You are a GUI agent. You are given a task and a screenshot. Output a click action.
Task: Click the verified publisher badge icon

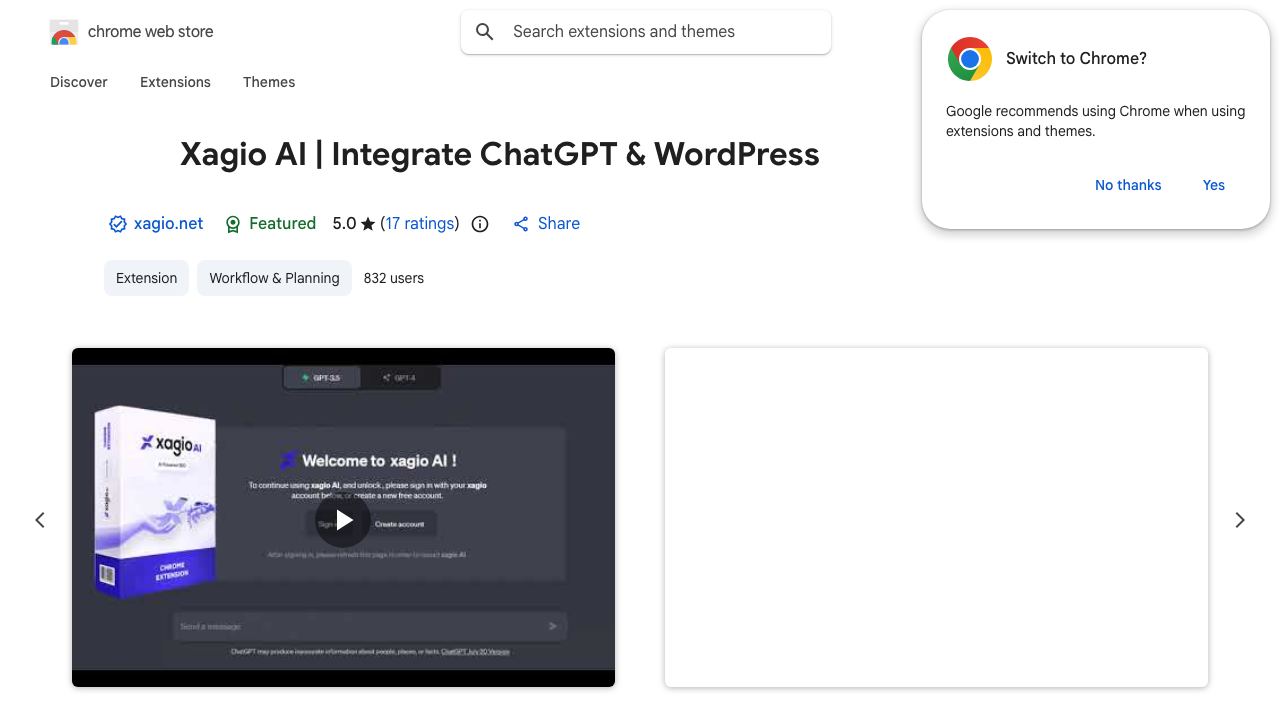pyautogui.click(x=118, y=224)
